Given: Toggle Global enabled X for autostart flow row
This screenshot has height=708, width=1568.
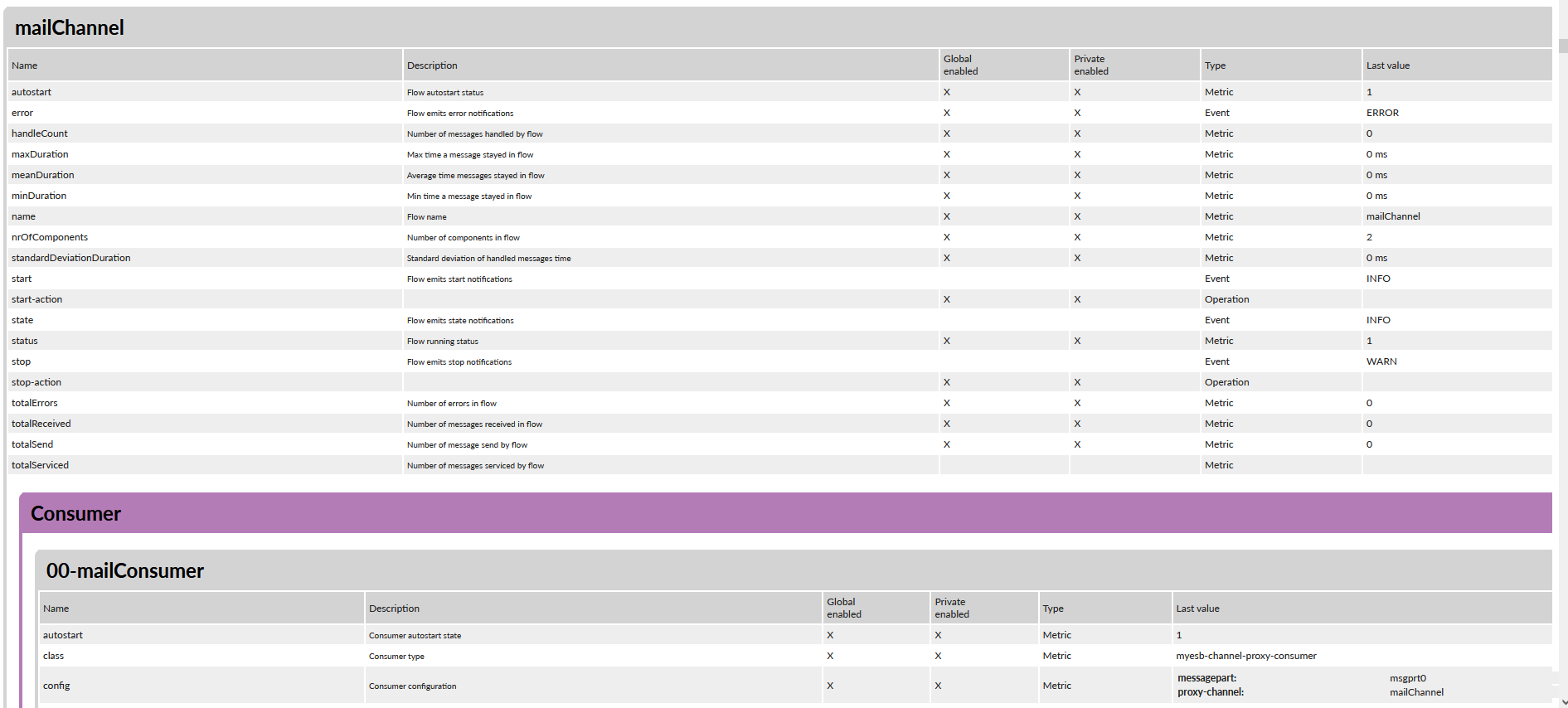Looking at the screenshot, I should click(947, 92).
